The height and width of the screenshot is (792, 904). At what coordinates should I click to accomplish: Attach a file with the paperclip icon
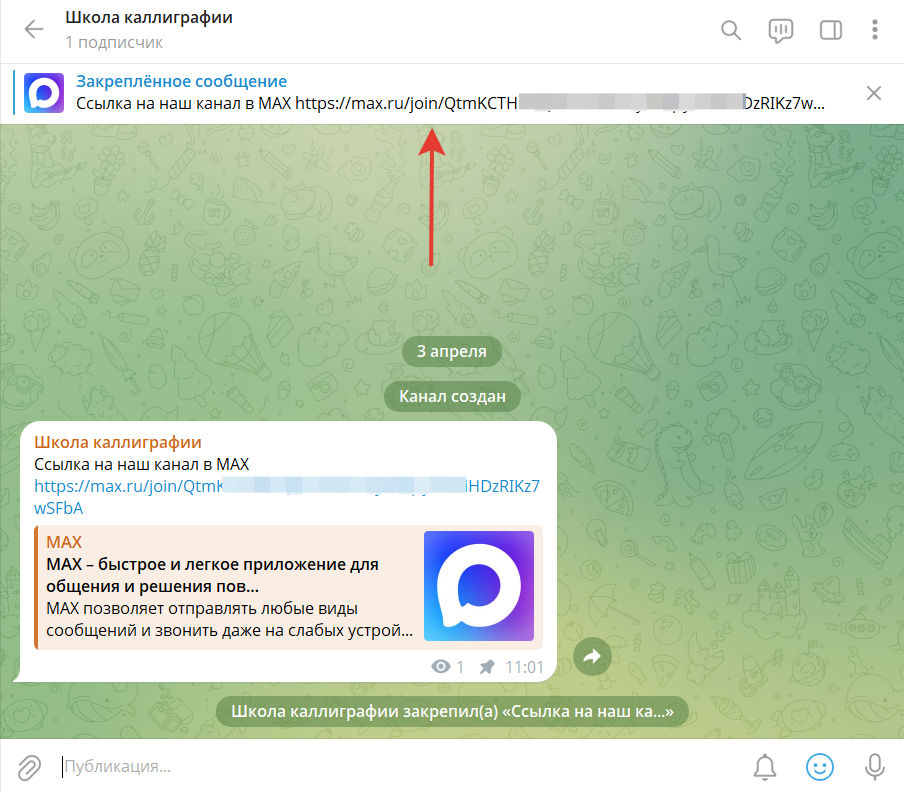(x=29, y=767)
